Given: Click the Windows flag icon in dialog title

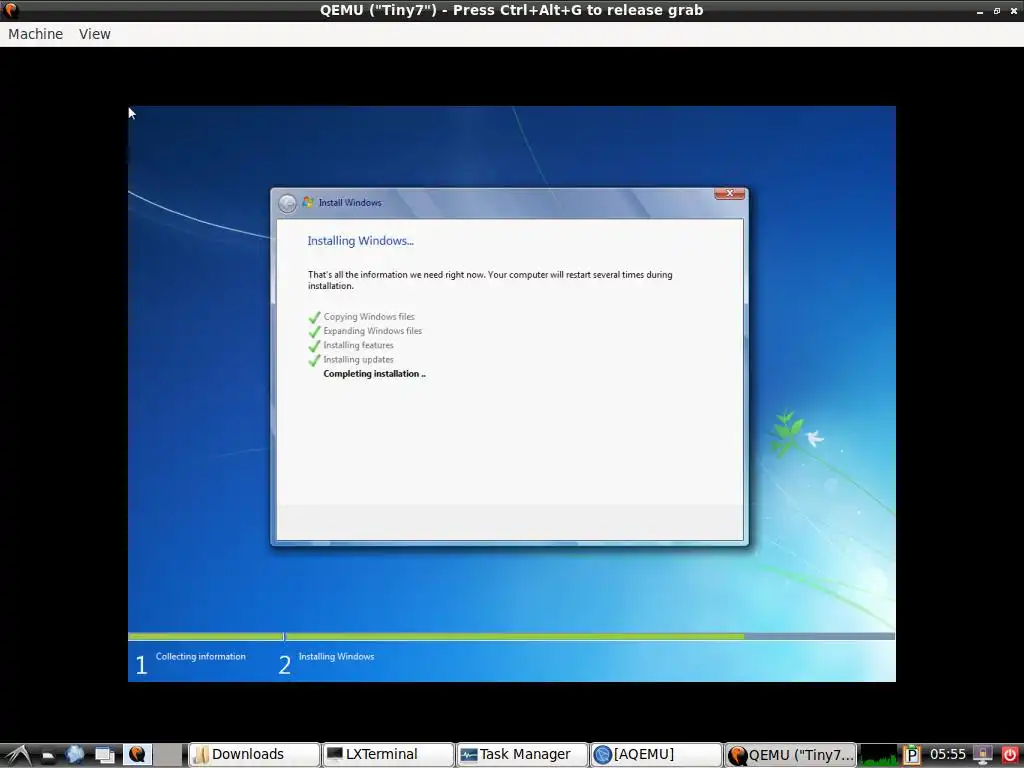Looking at the screenshot, I should point(308,202).
